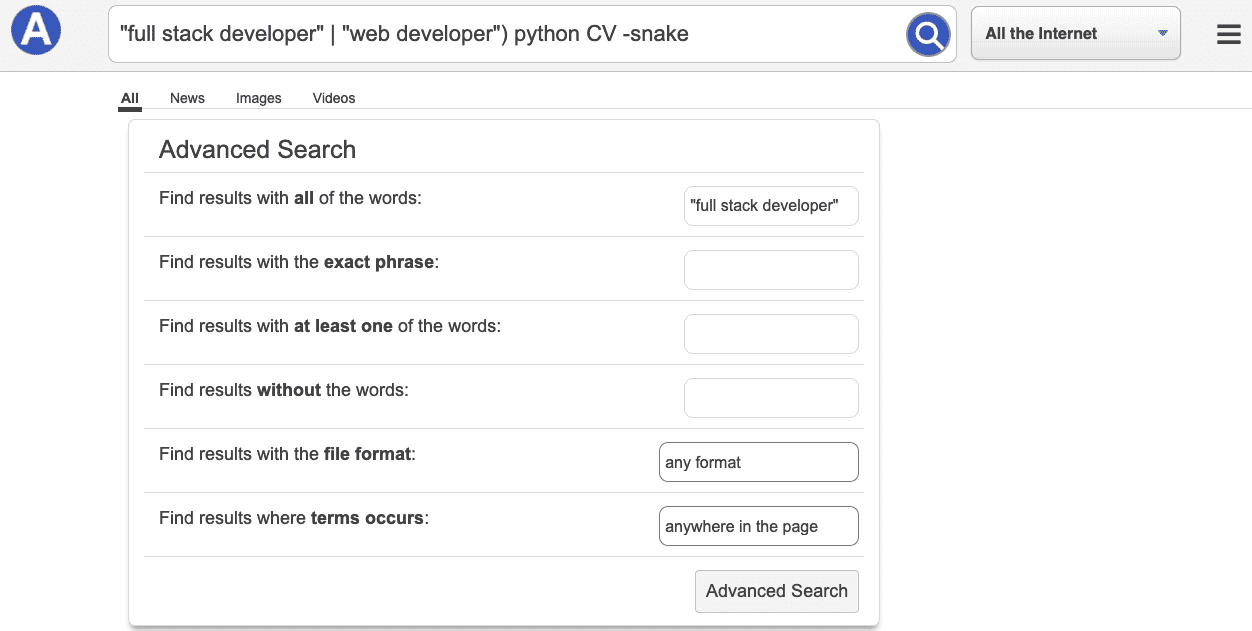1252x631 pixels.
Task: Select the All results tab
Action: (129, 98)
